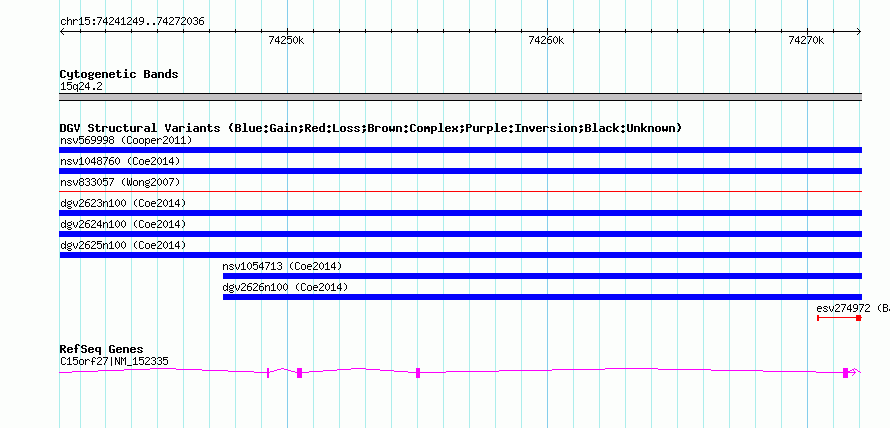Viewport: 890px width, 428px height.
Task: Click the dgv2624n100 blue variant bar
Action: [460, 234]
